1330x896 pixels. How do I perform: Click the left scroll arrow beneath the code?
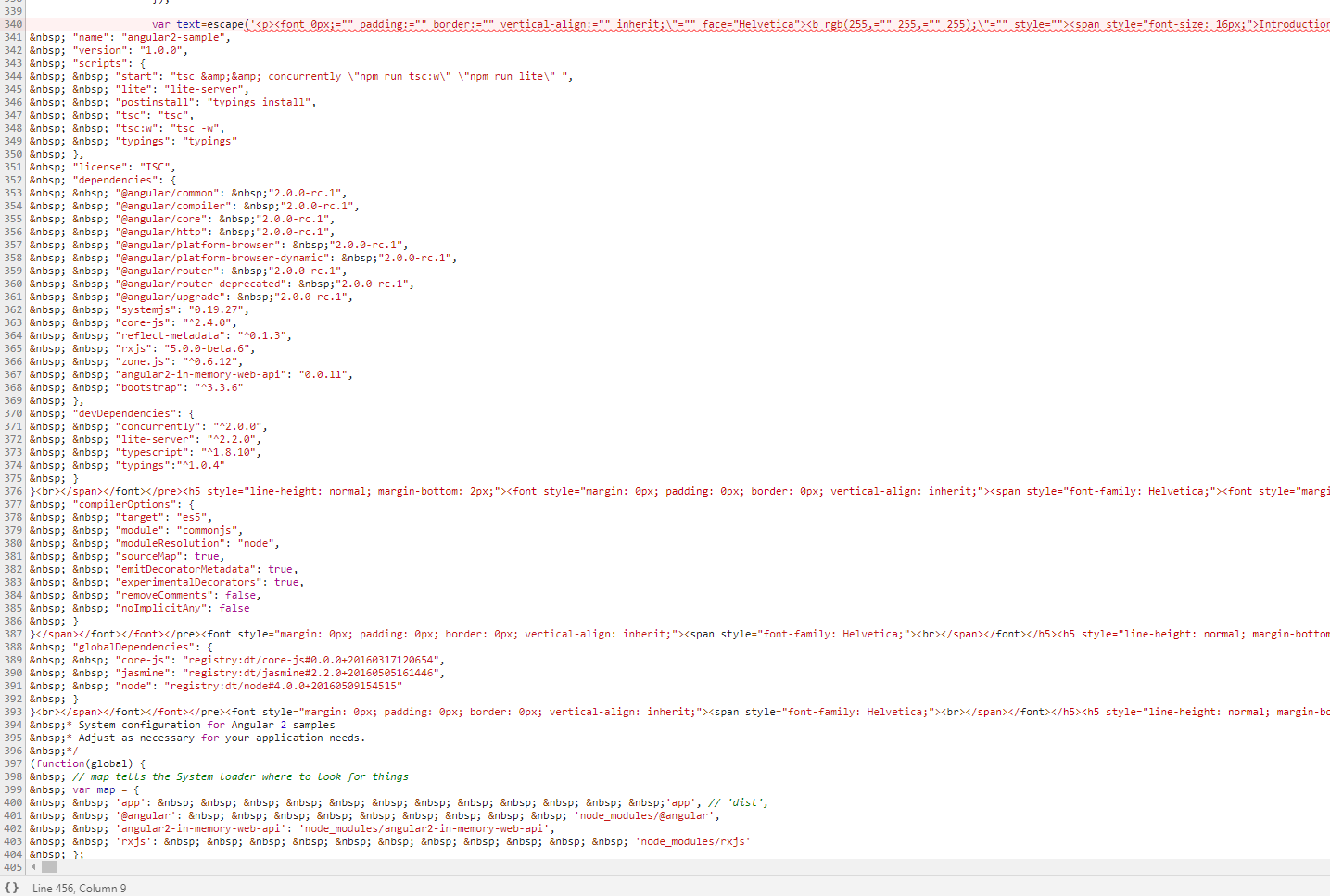(x=33, y=866)
